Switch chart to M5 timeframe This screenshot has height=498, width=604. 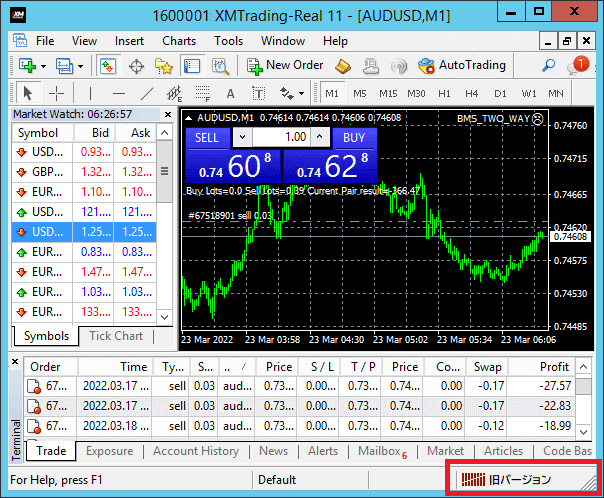tap(359, 94)
